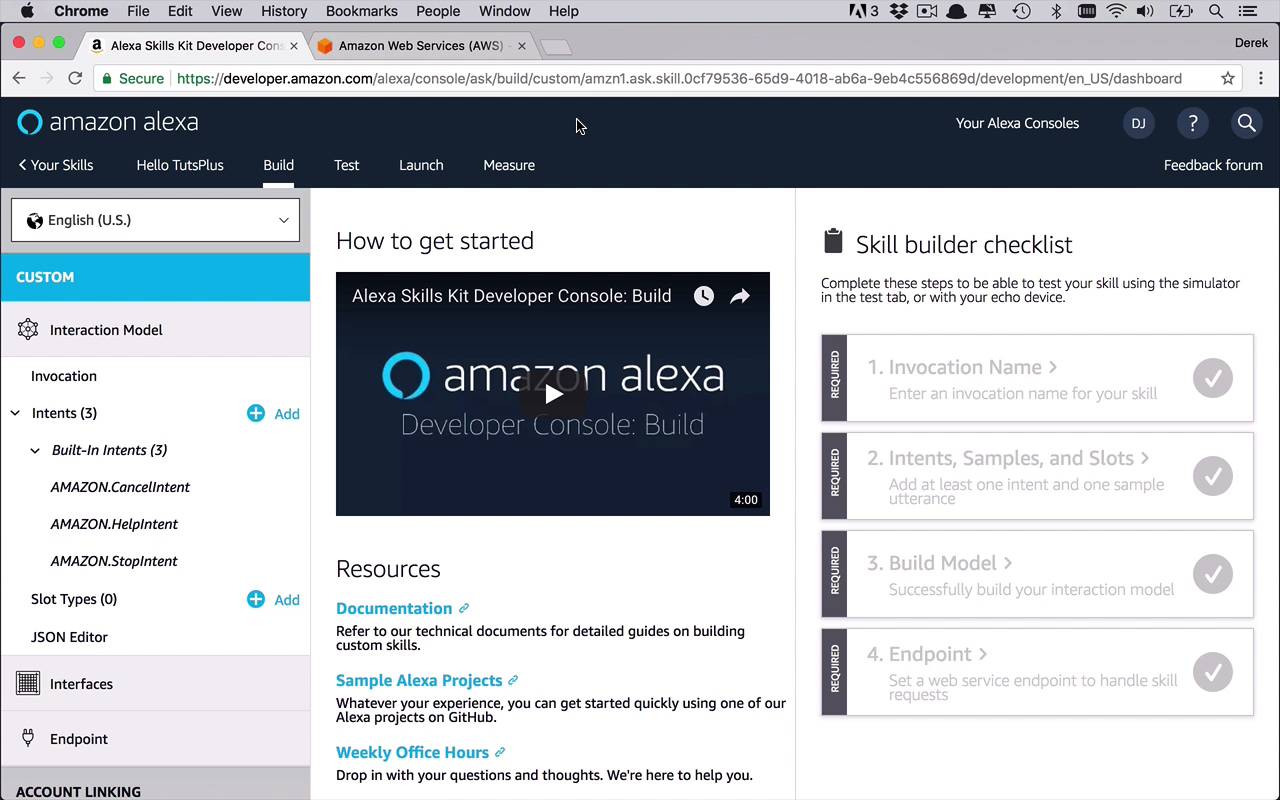The width and height of the screenshot is (1280, 800).
Task: Open Your Alexa Consoles menu
Action: point(1017,123)
